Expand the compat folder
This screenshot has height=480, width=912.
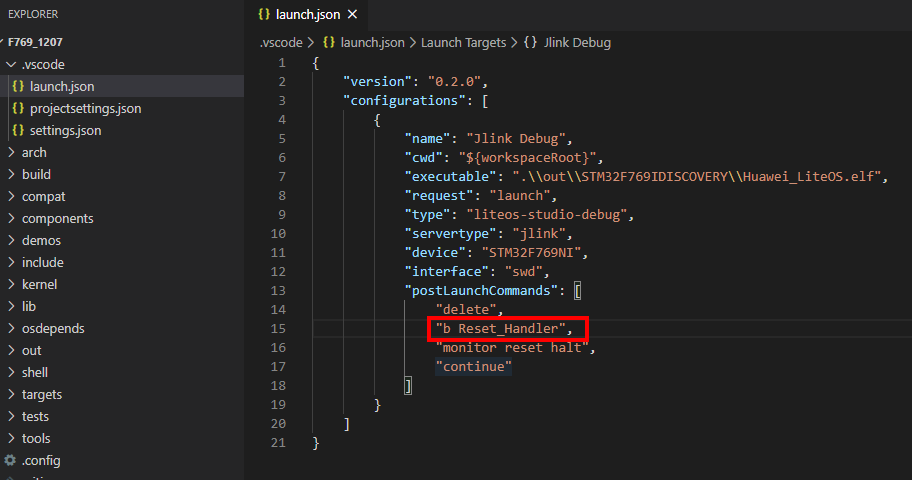pyautogui.click(x=11, y=197)
